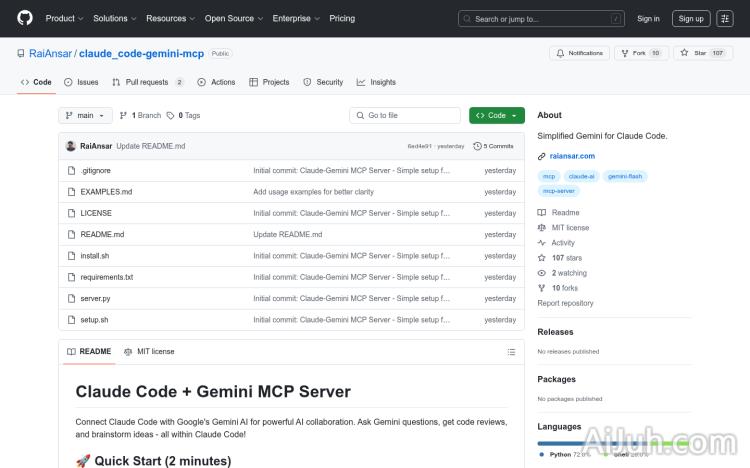Expand the green Code dropdown button
This screenshot has height=468, width=750.
click(x=496, y=116)
